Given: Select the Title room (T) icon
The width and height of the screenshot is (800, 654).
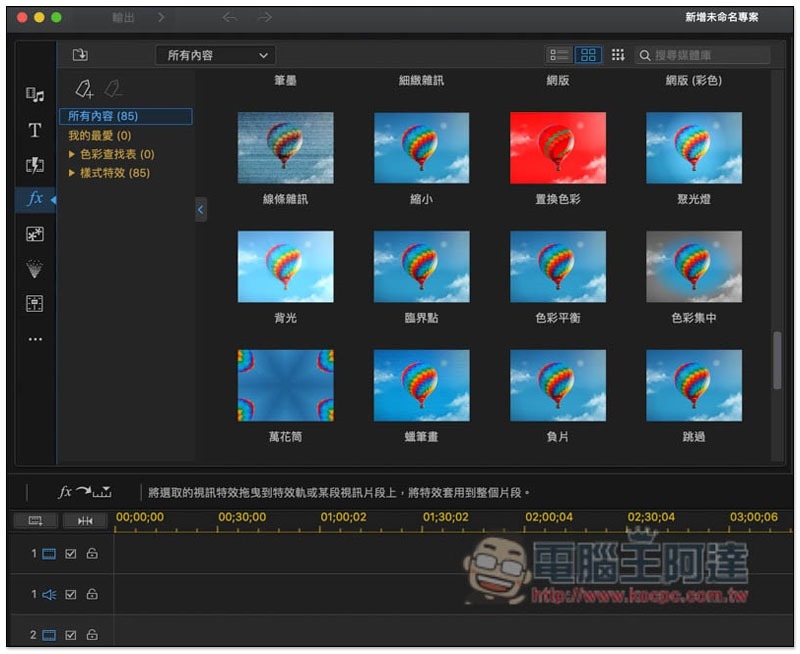Looking at the screenshot, I should click(33, 130).
